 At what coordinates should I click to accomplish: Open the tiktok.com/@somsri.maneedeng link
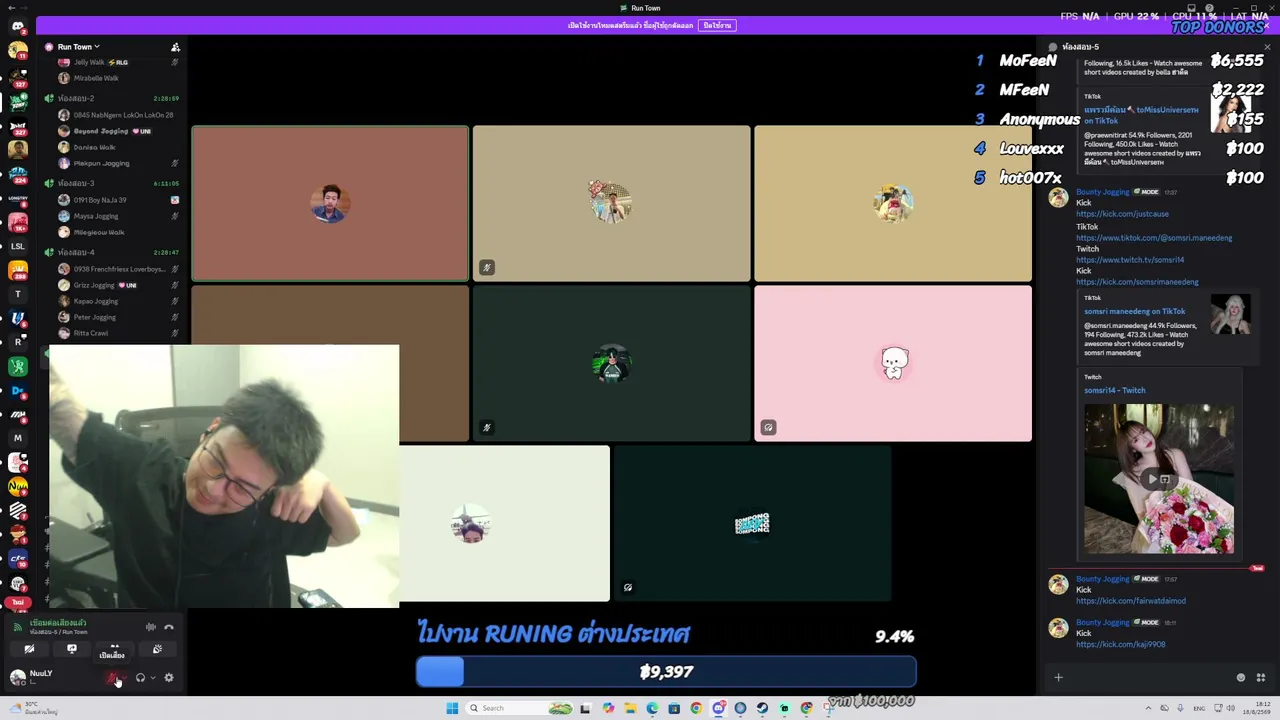[x=1154, y=238]
